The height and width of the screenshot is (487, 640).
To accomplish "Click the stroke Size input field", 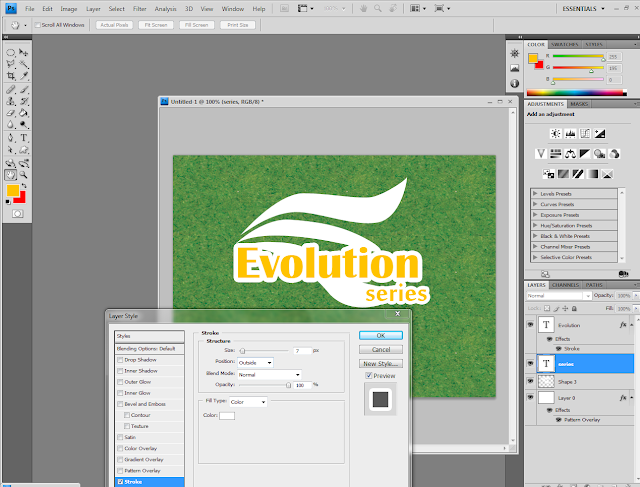I will (302, 351).
